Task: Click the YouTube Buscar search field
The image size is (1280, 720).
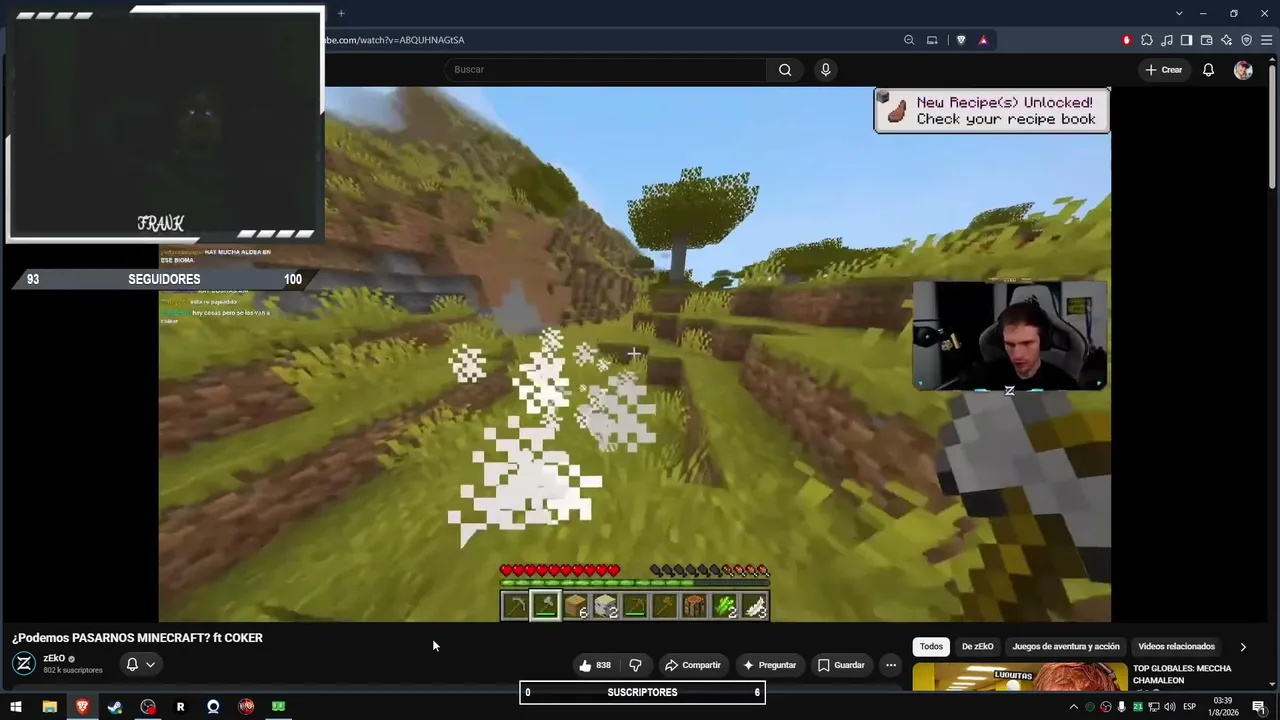Action: pyautogui.click(x=606, y=70)
